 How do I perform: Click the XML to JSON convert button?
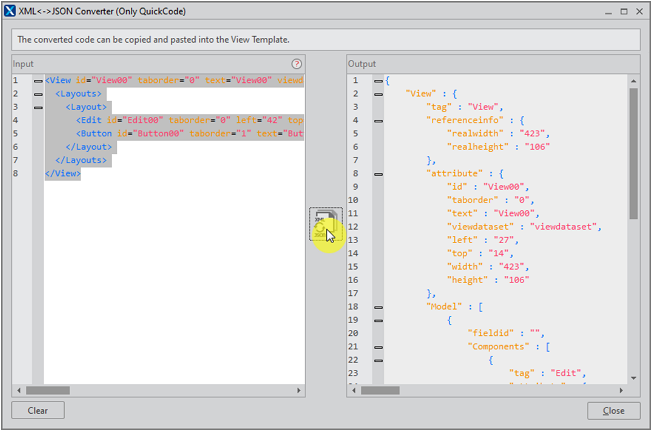(325, 224)
